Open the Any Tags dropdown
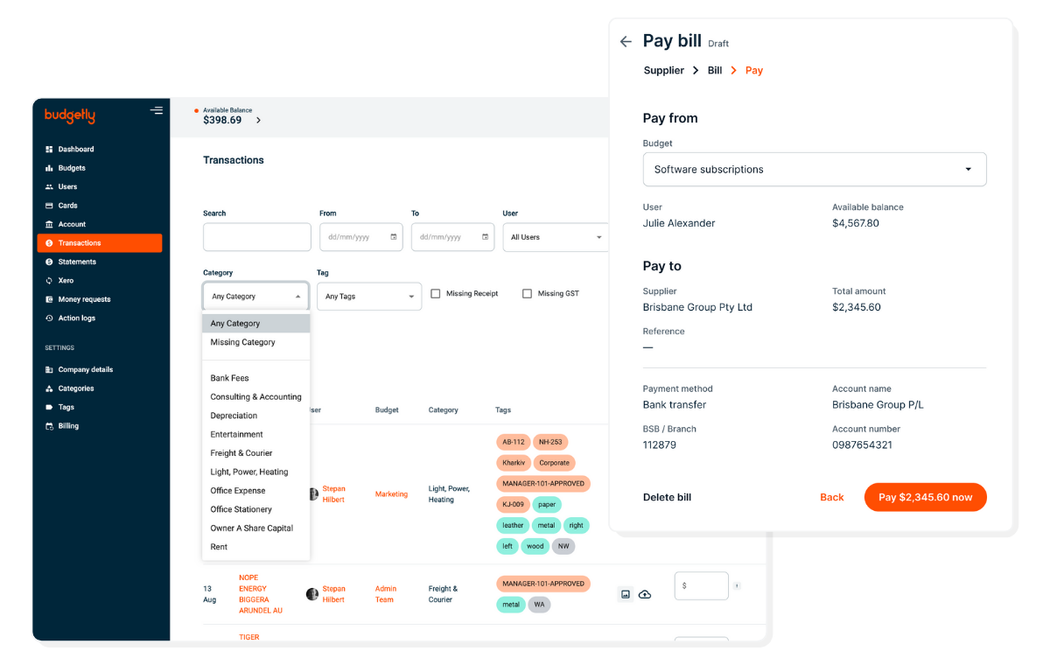This screenshot has height=665, width=1050. (x=369, y=297)
